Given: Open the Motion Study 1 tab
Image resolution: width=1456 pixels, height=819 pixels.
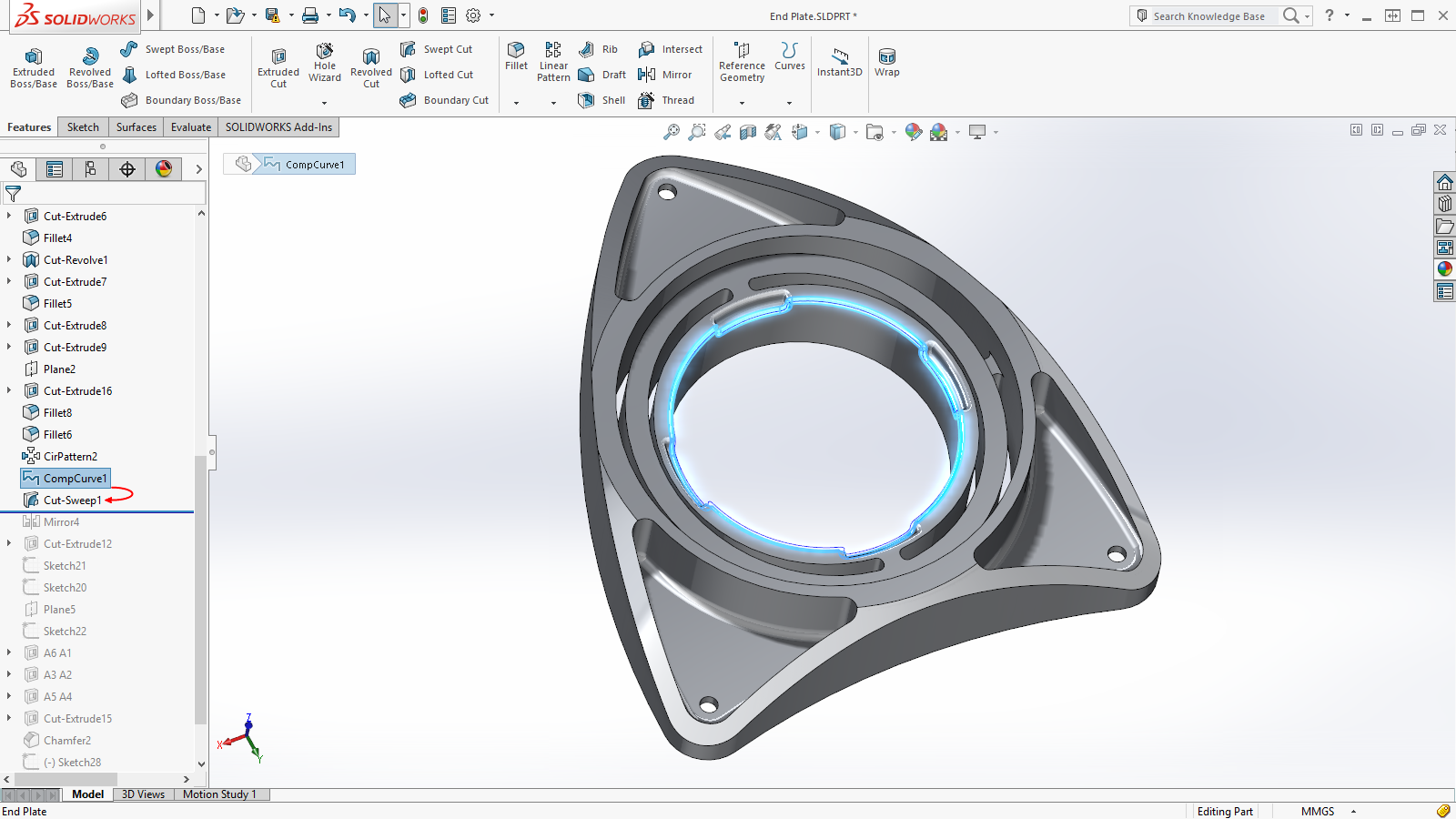Looking at the screenshot, I should coord(220,794).
